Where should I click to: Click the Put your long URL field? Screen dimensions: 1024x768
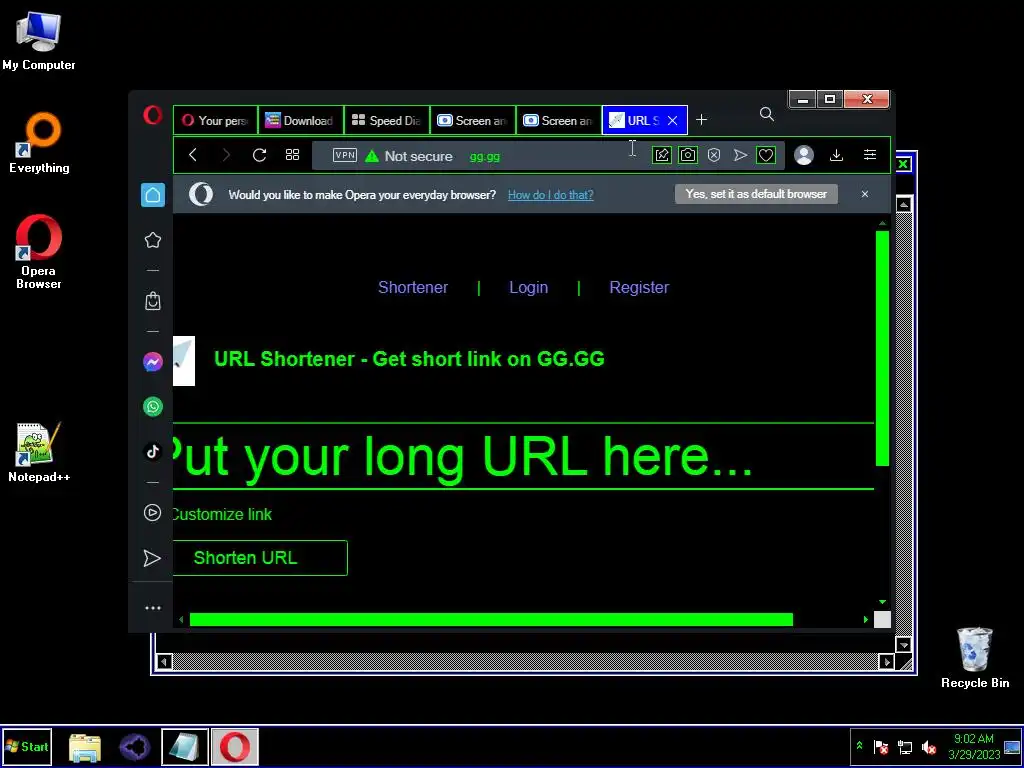[x=523, y=456]
